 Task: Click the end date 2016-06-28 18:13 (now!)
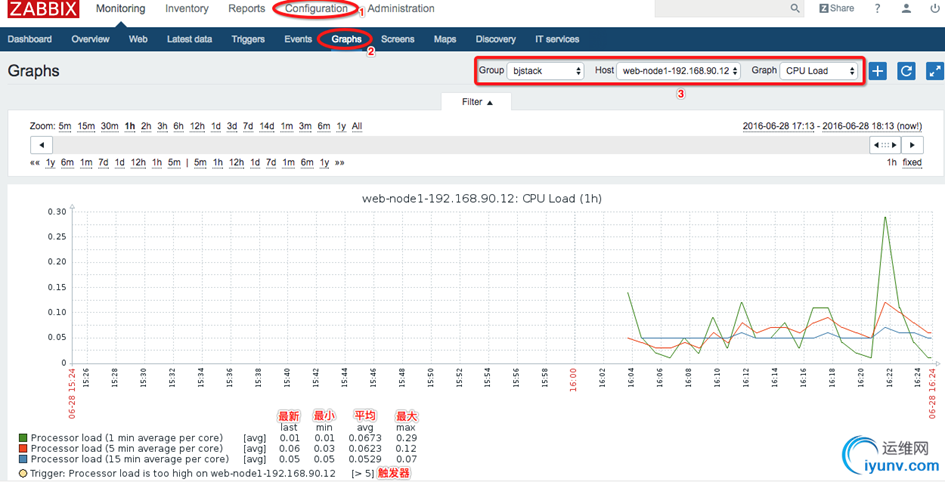point(873,127)
